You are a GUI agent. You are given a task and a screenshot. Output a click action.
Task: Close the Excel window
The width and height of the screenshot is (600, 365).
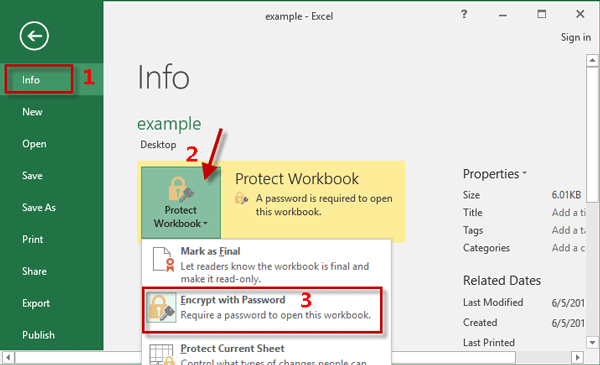click(580, 14)
